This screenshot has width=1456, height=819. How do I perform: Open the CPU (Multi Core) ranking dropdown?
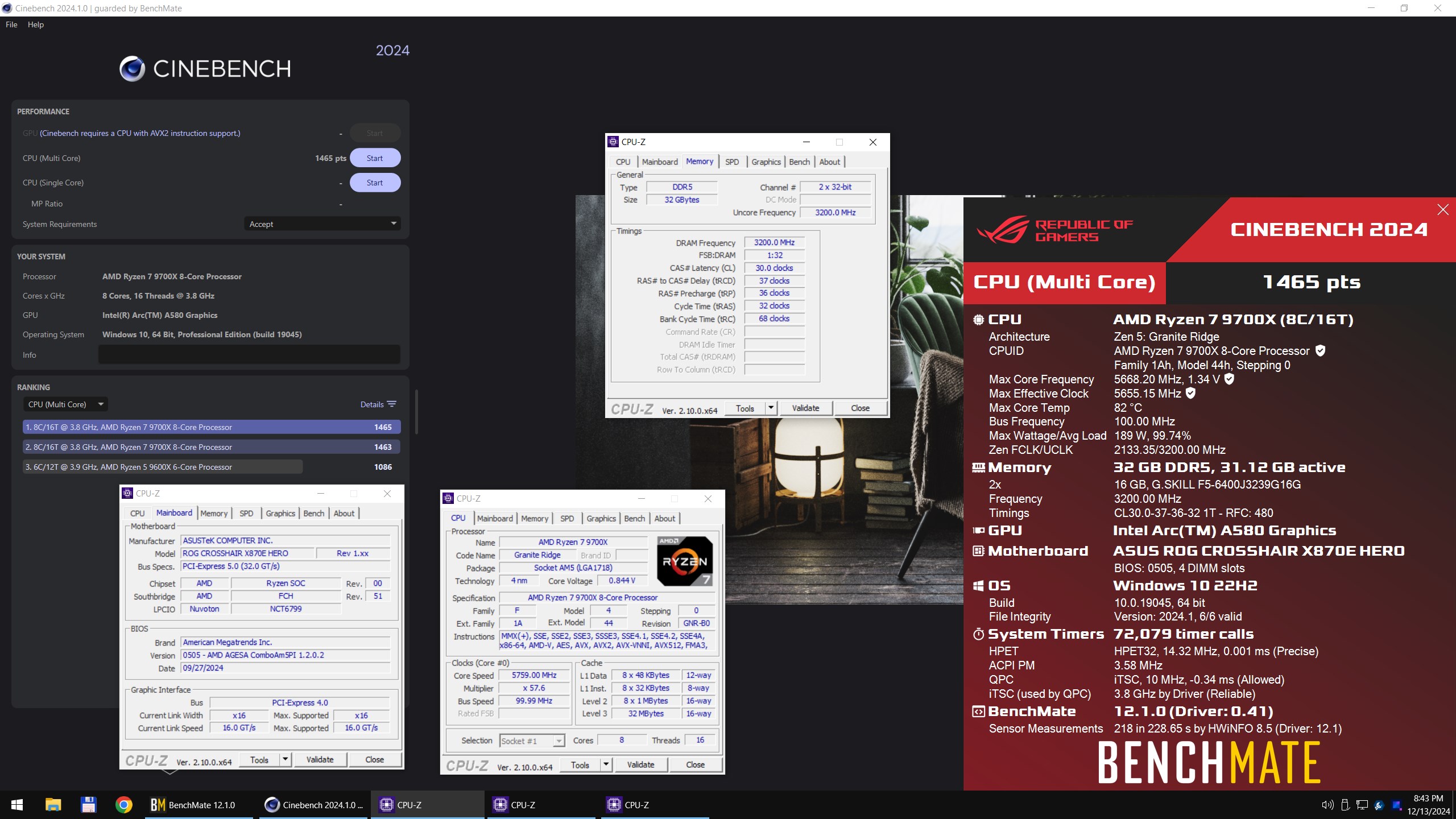tap(65, 404)
